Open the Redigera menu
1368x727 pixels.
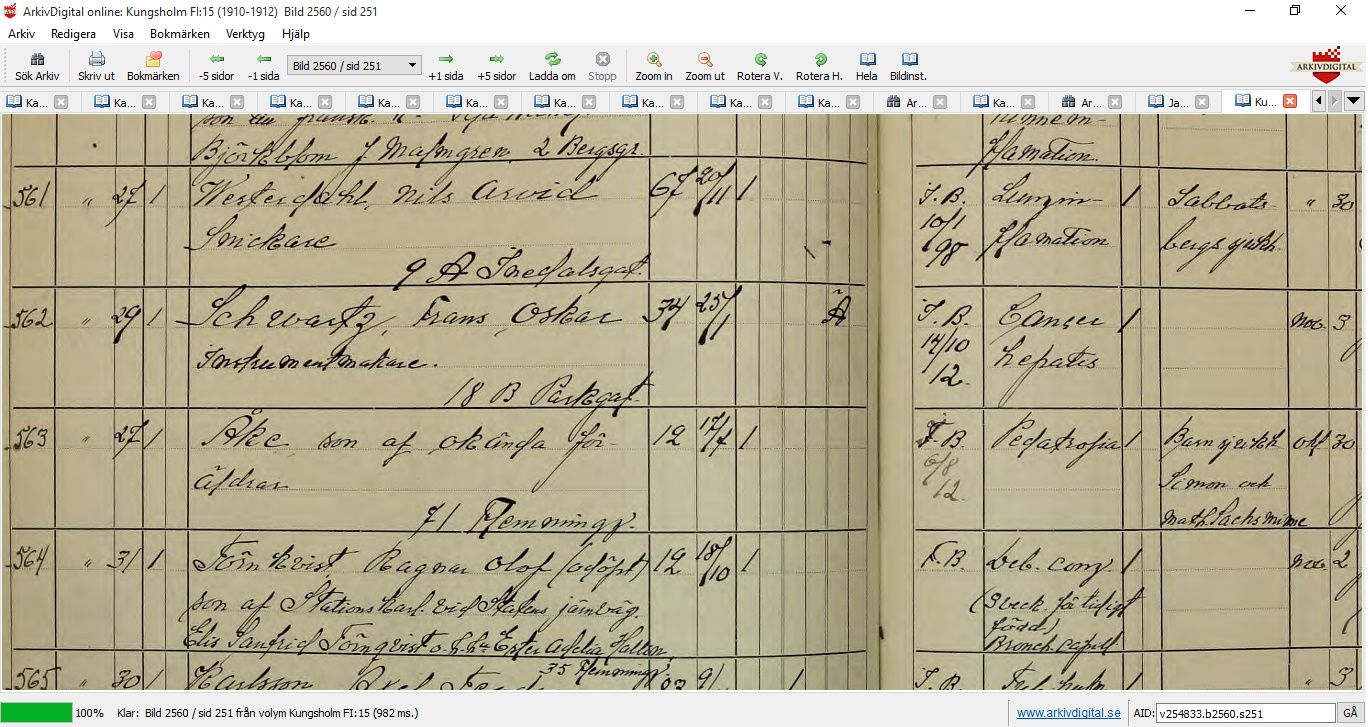(73, 34)
